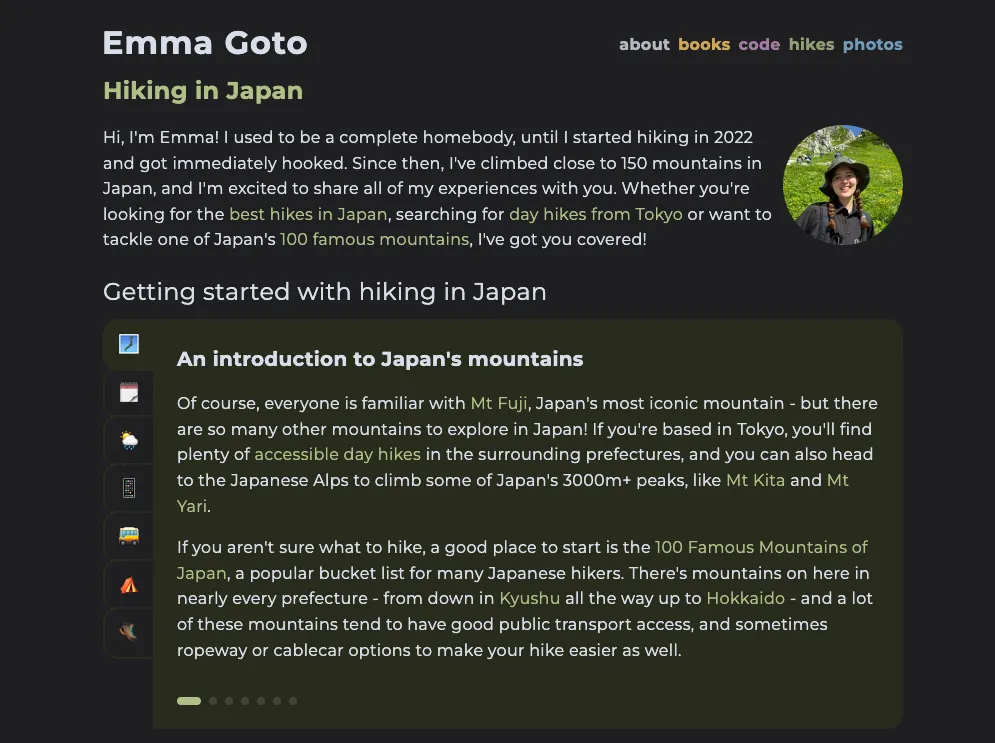Image resolution: width=995 pixels, height=743 pixels.
Task: Switch to the weather cloud icon tab
Action: click(128, 441)
